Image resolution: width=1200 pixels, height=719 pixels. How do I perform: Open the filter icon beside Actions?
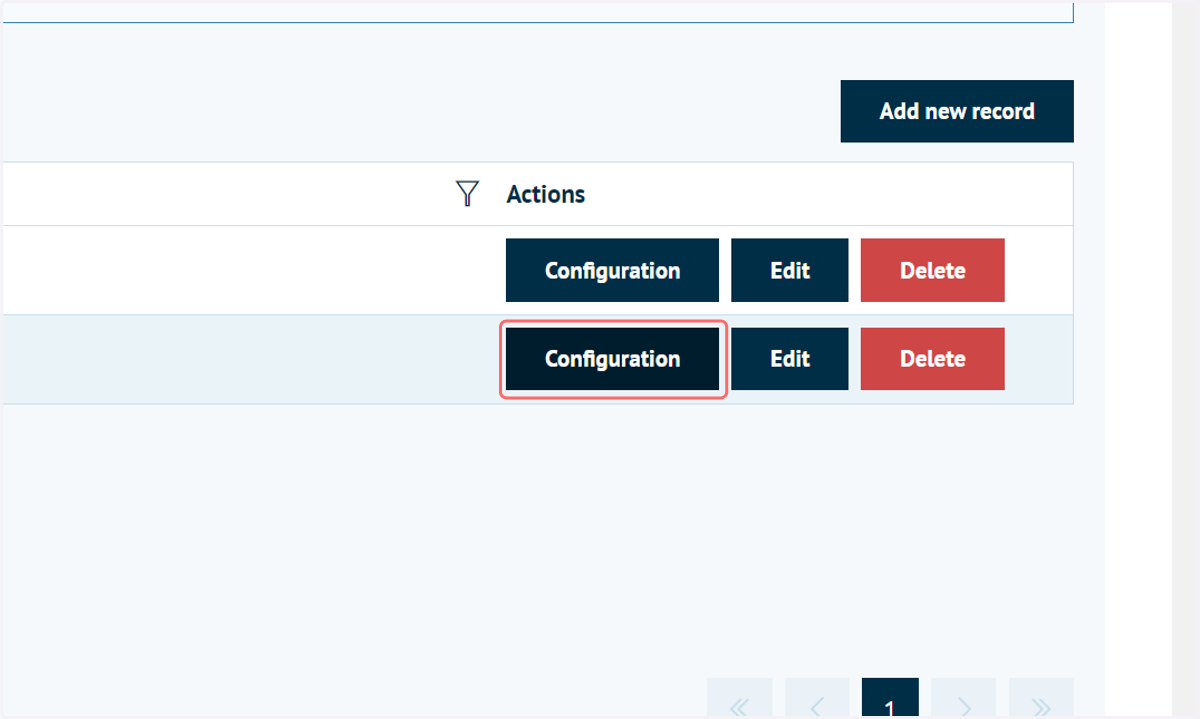tap(466, 194)
